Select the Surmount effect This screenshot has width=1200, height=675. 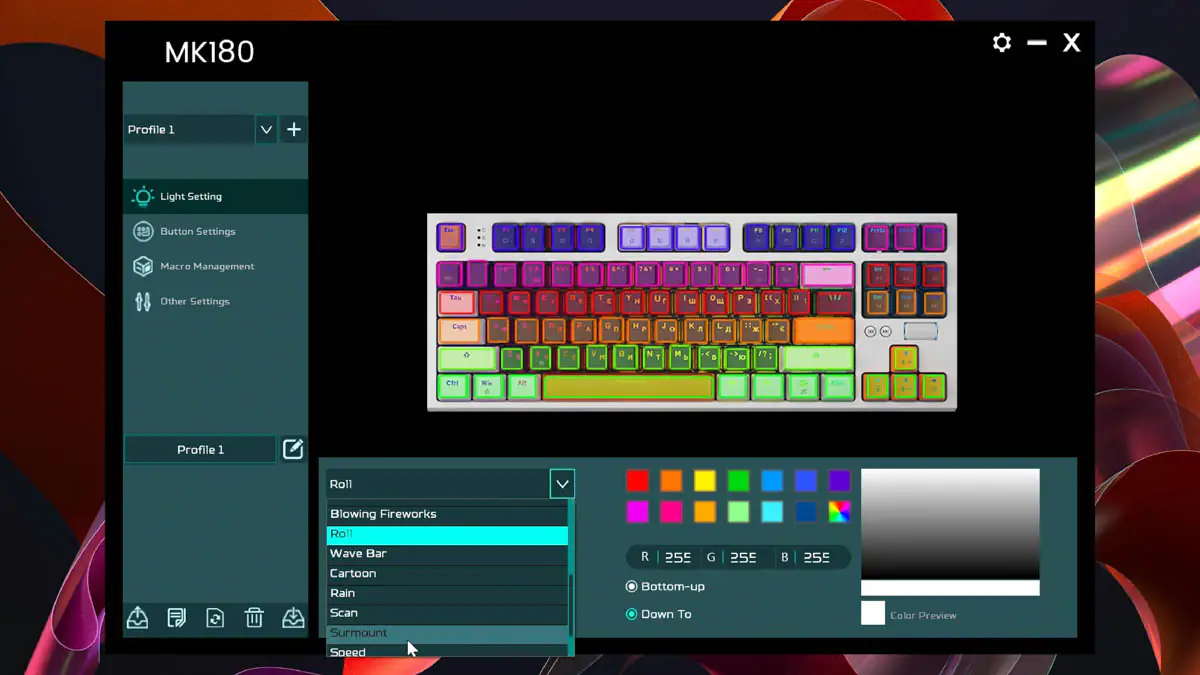click(x=447, y=633)
